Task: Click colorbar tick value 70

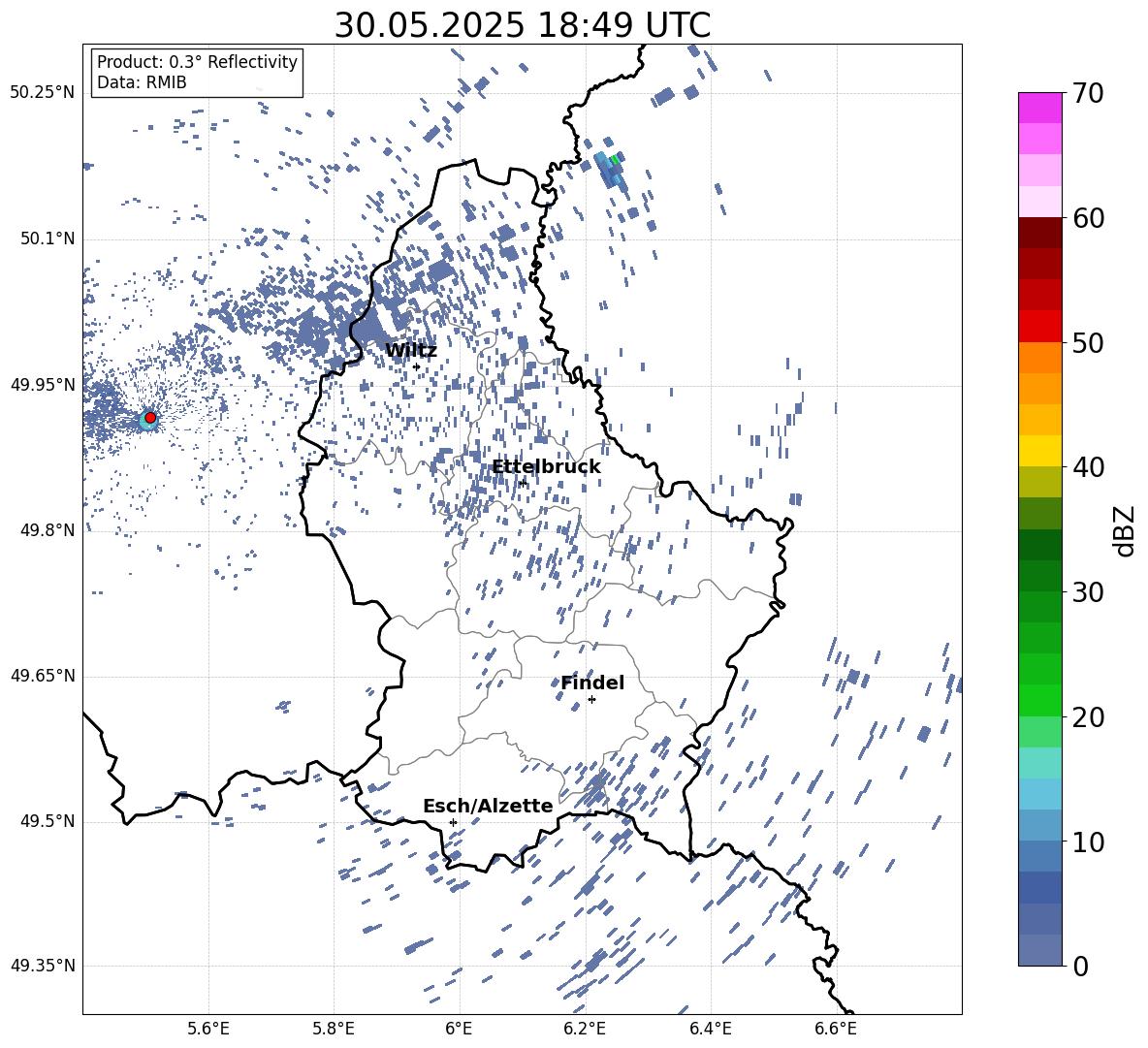Action: point(1088,93)
